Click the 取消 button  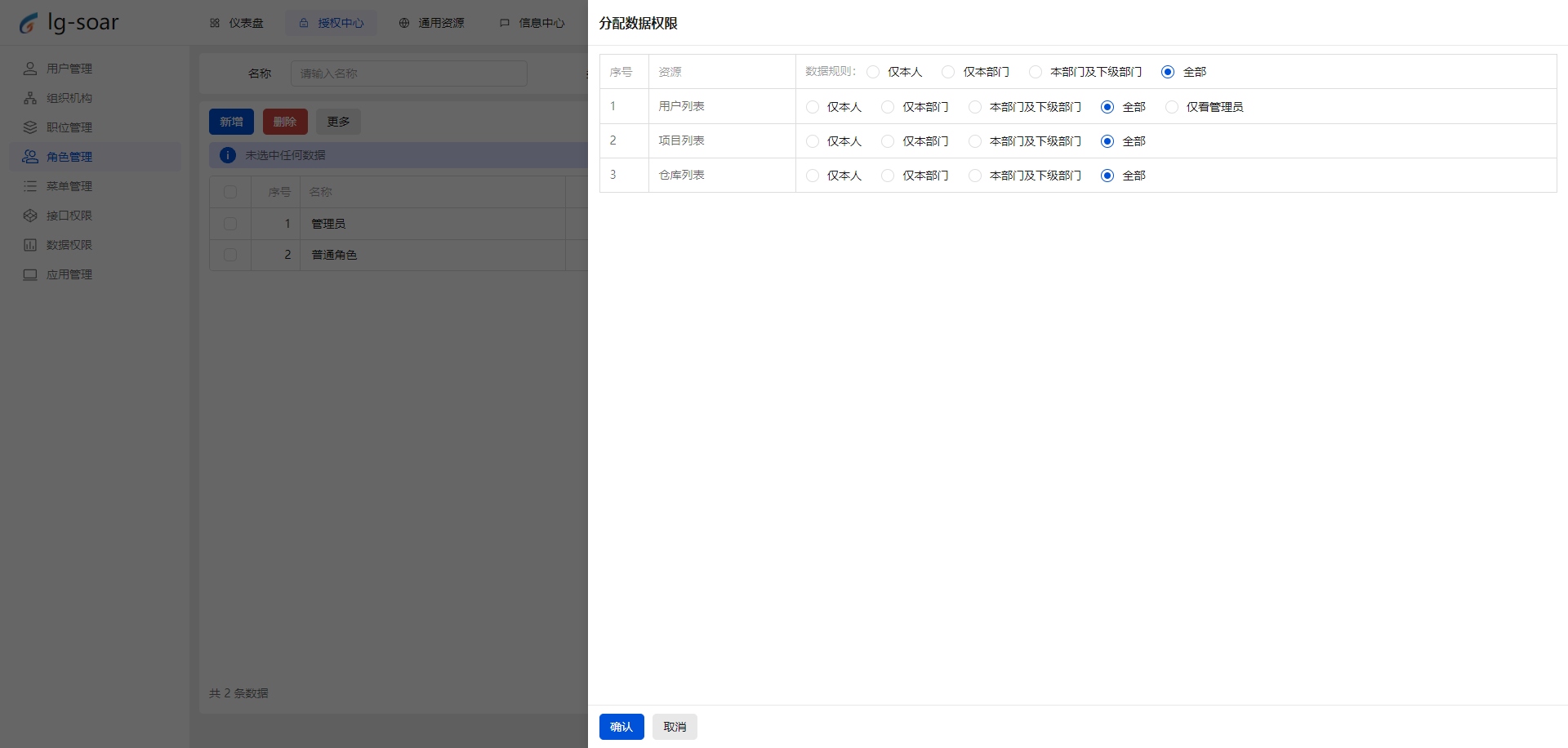pyautogui.click(x=675, y=727)
